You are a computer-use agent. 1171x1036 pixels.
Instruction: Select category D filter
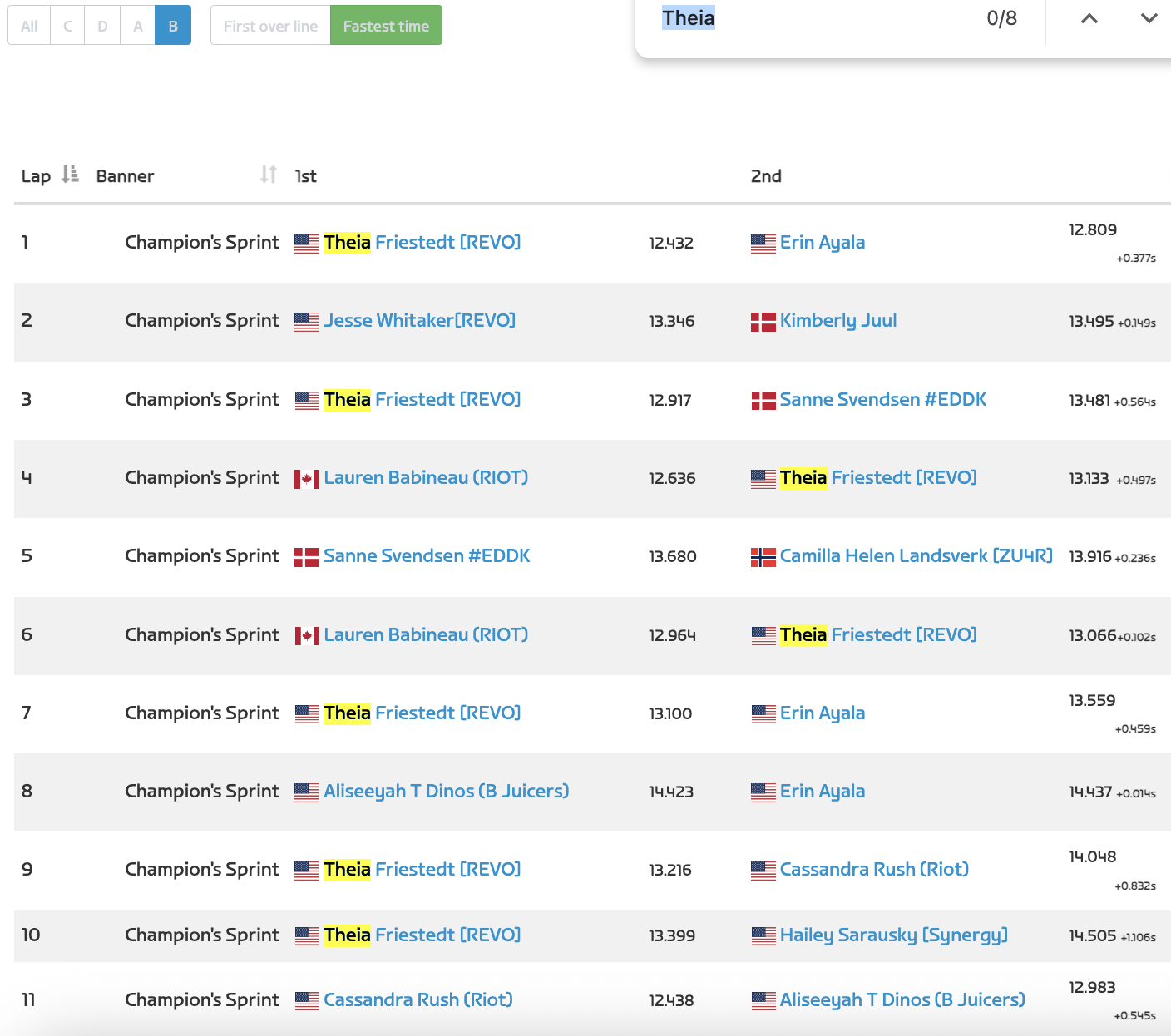click(102, 26)
